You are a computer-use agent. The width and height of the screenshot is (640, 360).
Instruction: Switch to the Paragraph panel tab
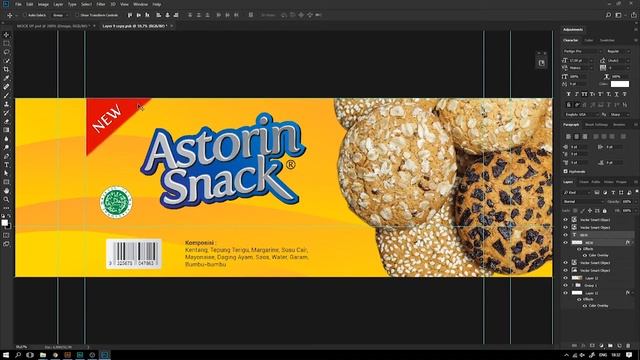click(x=571, y=124)
